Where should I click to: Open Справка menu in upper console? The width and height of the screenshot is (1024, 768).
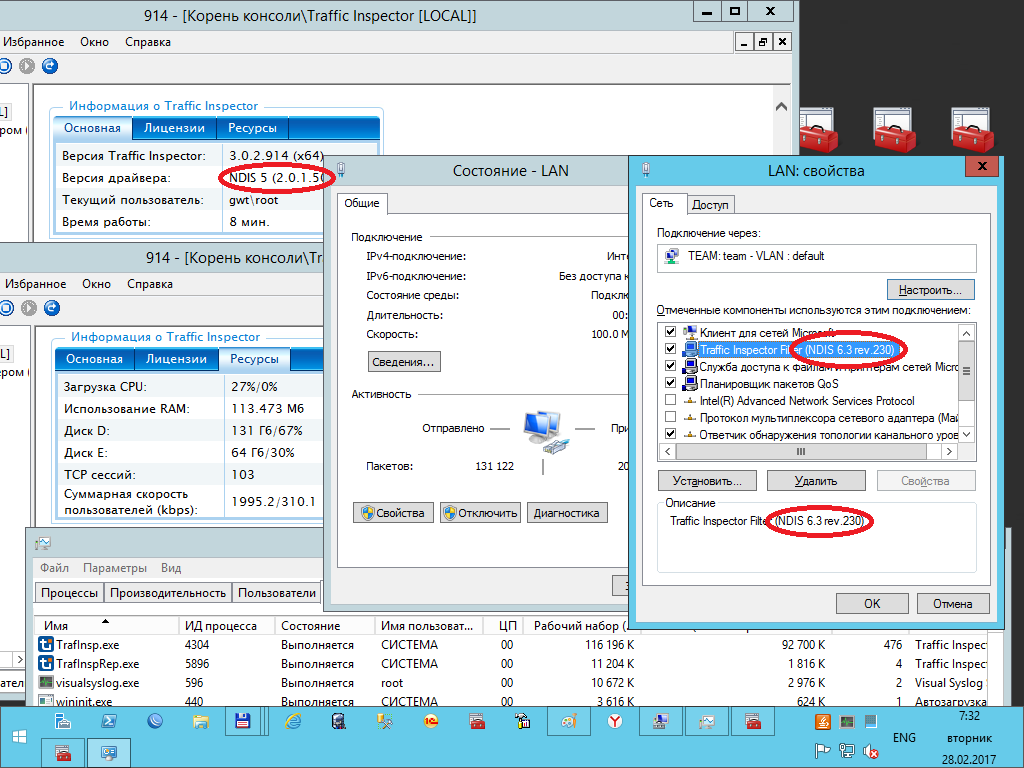click(x=148, y=42)
